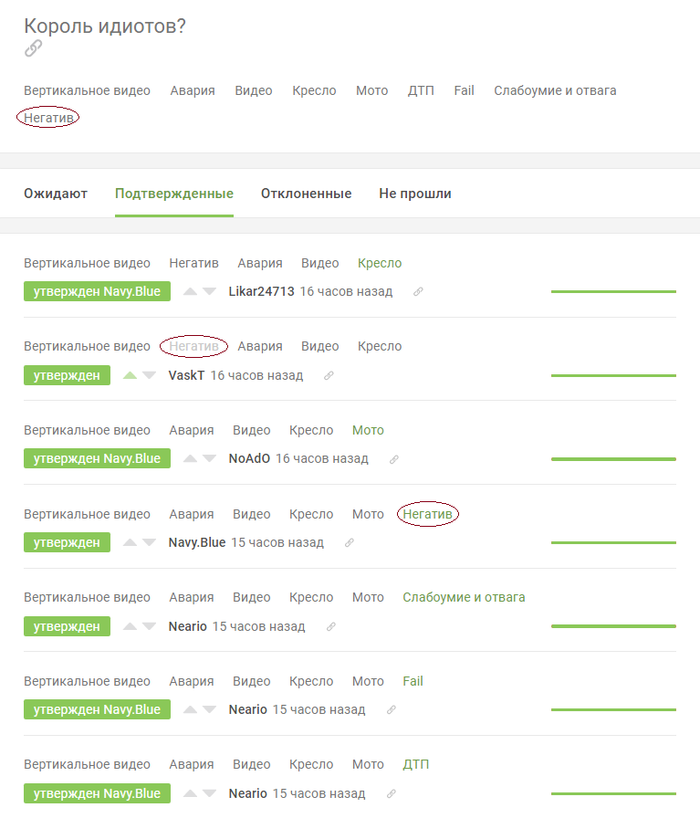The height and width of the screenshot is (818, 700).
Task: Click the green upvote arrow beside VaskT
Action: 129,376
